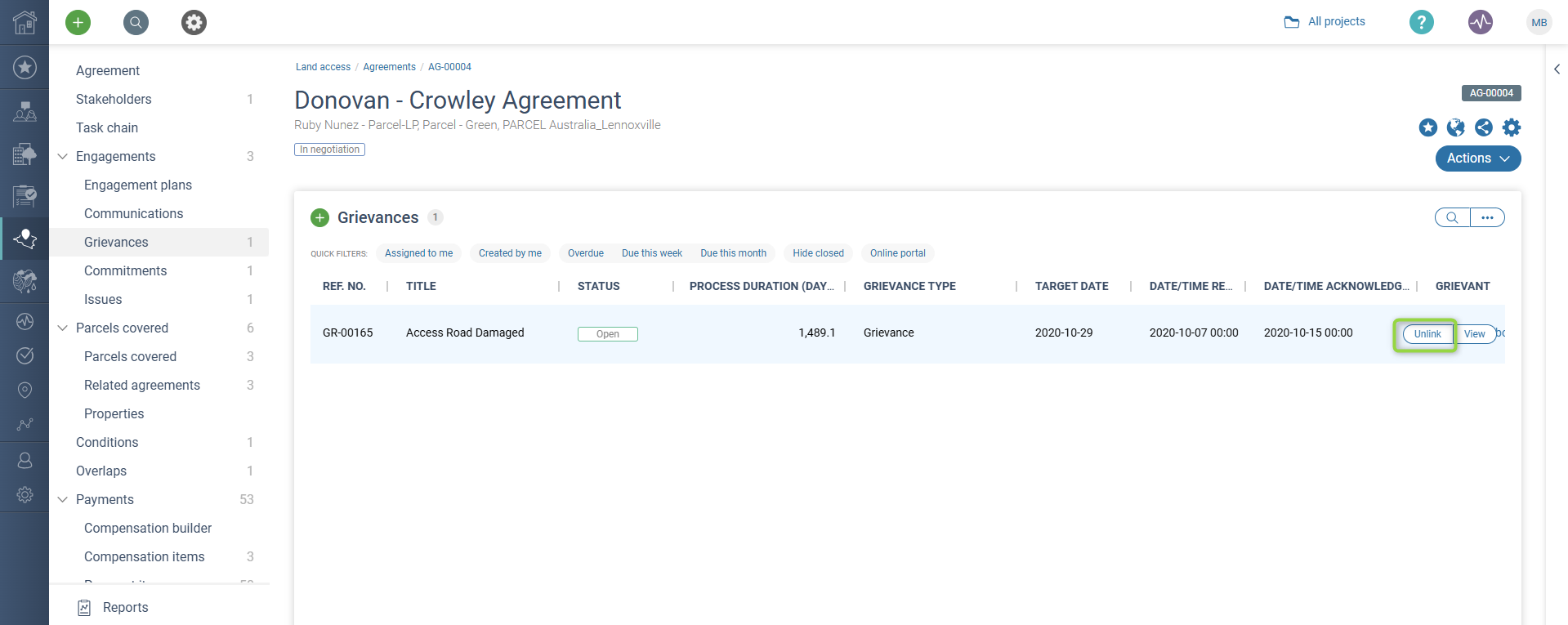Open the home icon in left sidebar
Viewport: 1568px width, 625px height.
[25, 22]
